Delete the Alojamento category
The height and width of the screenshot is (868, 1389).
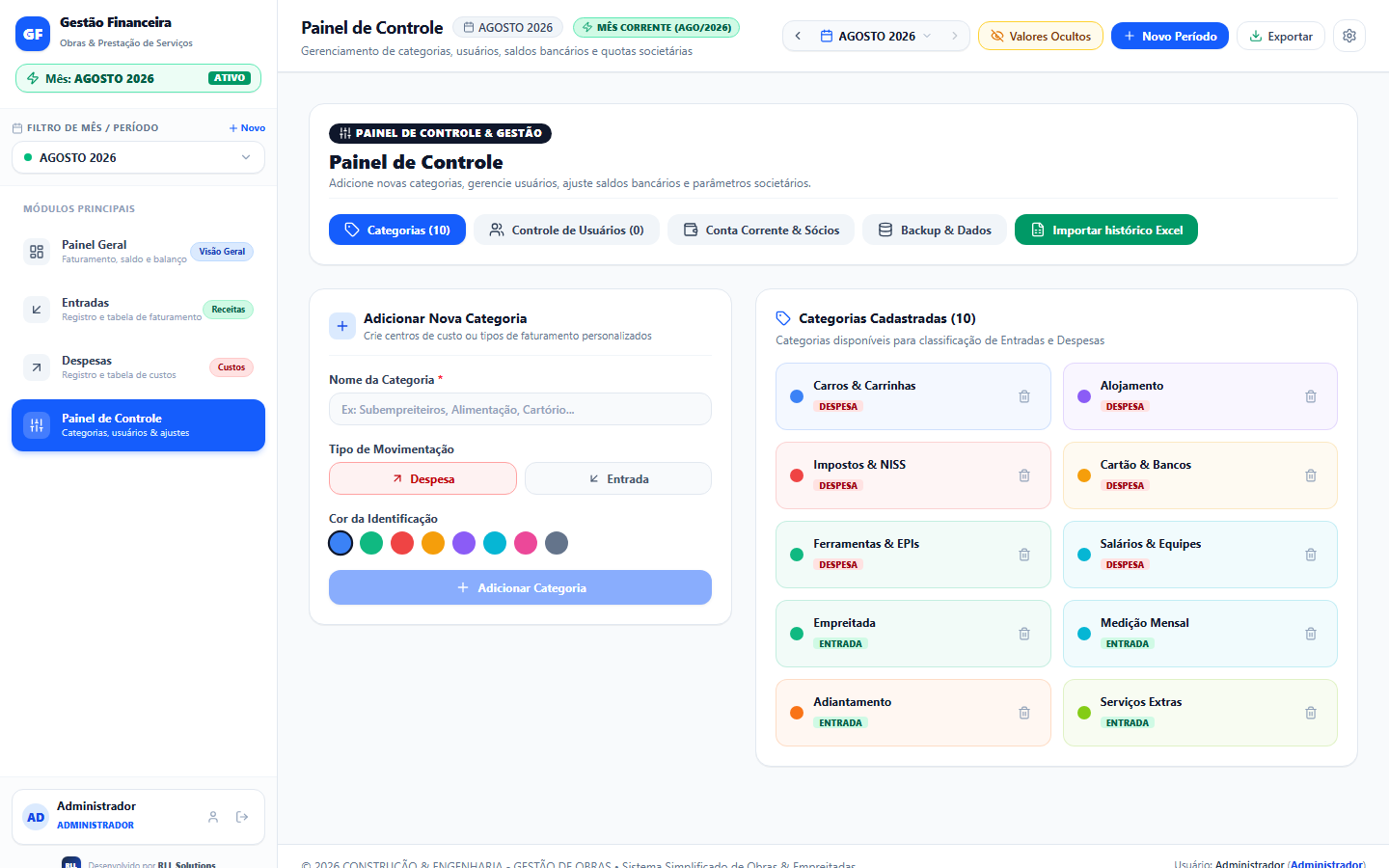pyautogui.click(x=1311, y=396)
